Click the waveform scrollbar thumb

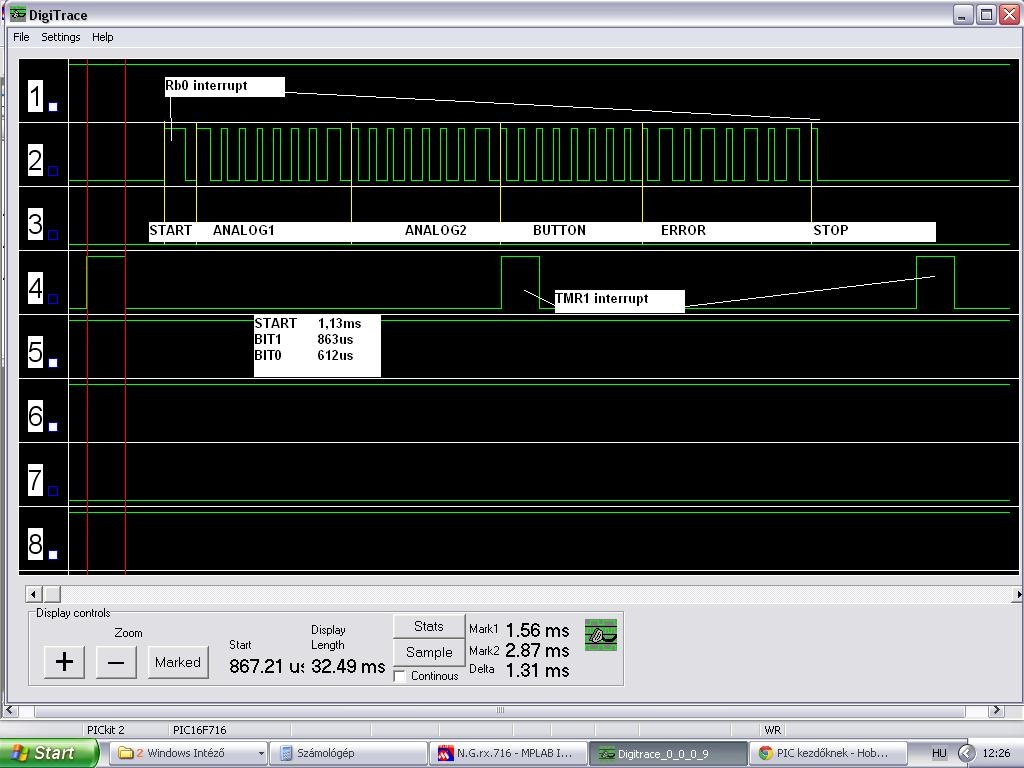[x=52, y=594]
